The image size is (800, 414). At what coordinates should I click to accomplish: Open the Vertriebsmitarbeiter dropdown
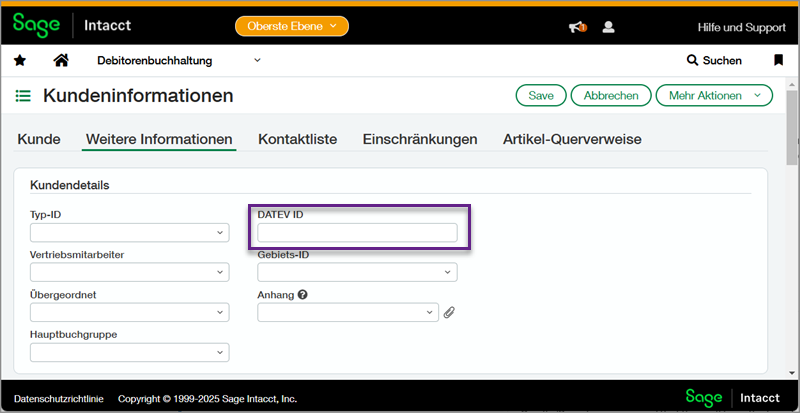130,272
